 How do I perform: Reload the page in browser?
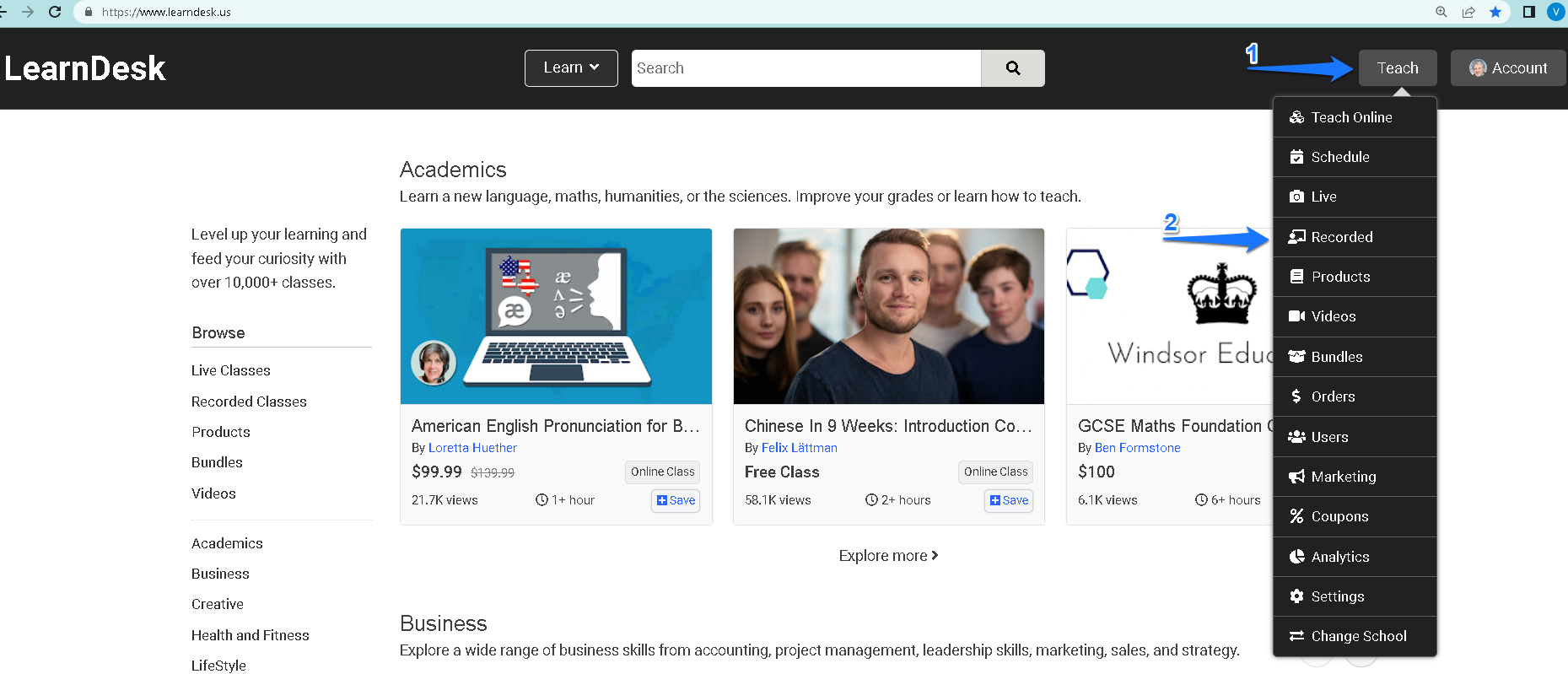pos(56,12)
